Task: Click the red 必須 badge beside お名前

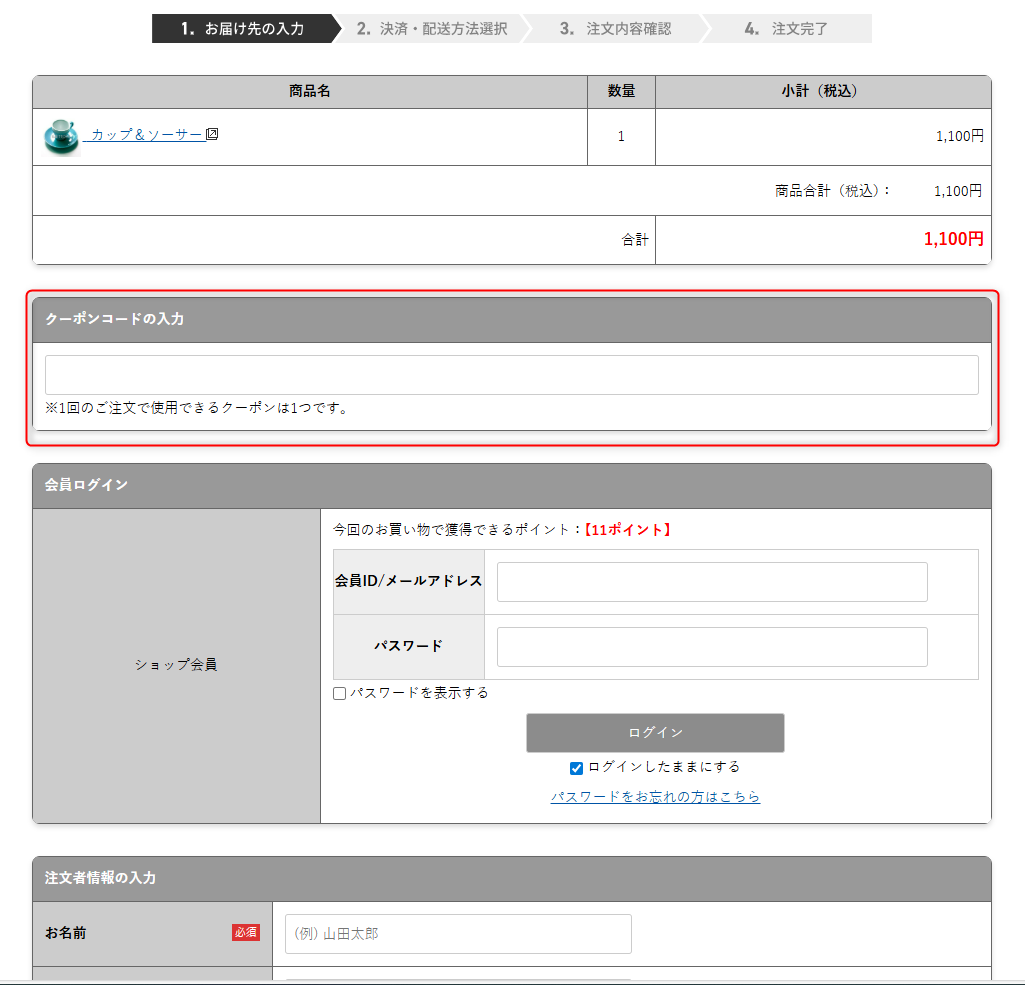Action: coord(246,933)
